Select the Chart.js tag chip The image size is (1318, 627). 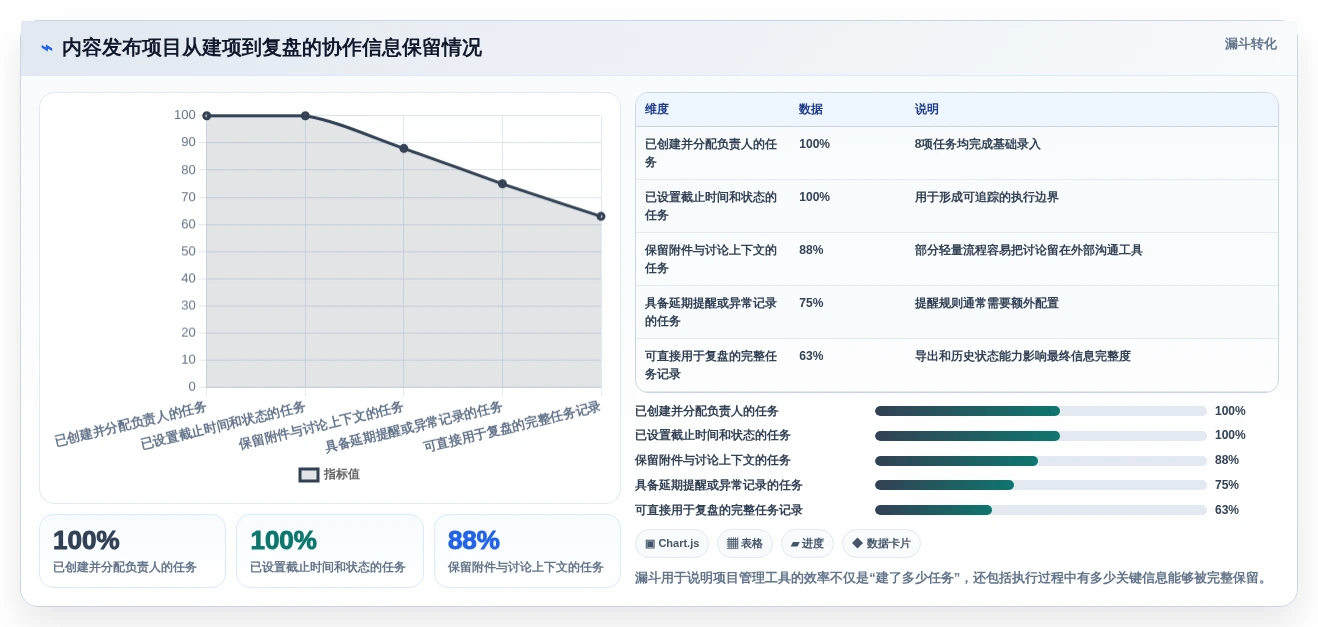672,544
